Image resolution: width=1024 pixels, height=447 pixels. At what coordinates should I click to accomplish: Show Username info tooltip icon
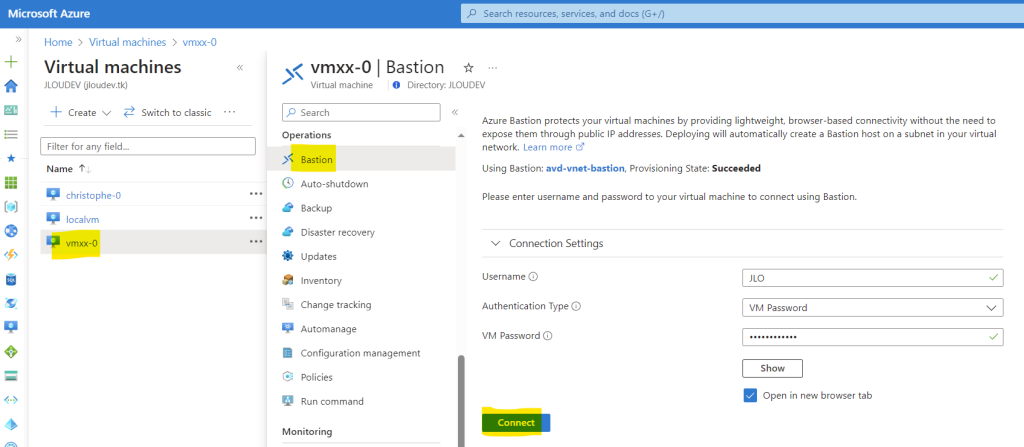533,276
